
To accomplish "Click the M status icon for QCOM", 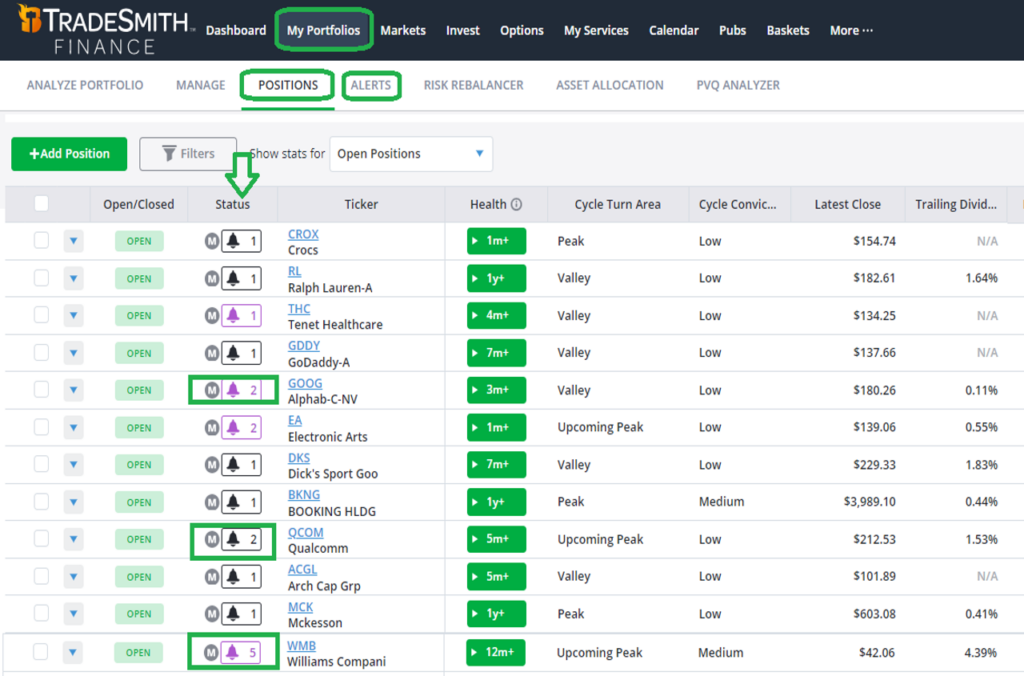I will (x=212, y=539).
